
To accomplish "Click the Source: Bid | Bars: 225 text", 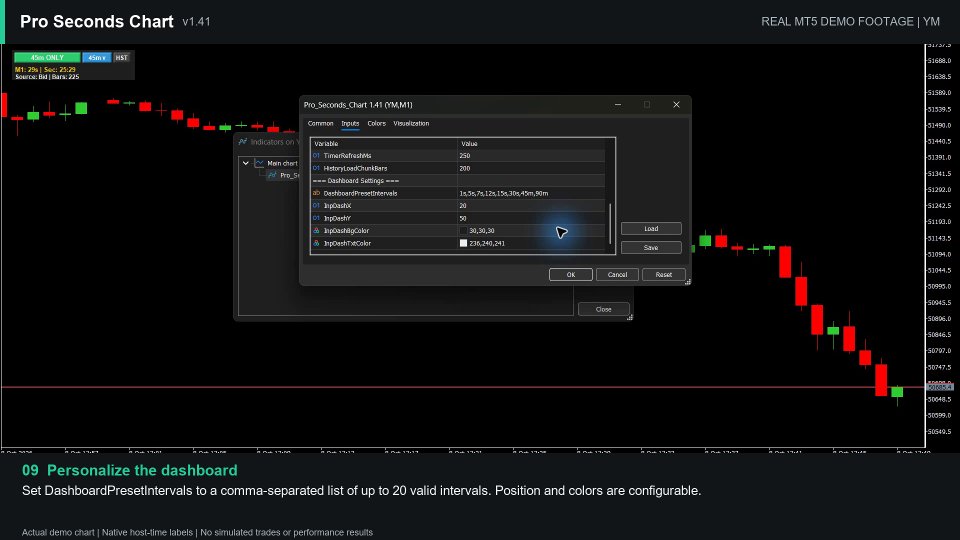I will tap(47, 77).
